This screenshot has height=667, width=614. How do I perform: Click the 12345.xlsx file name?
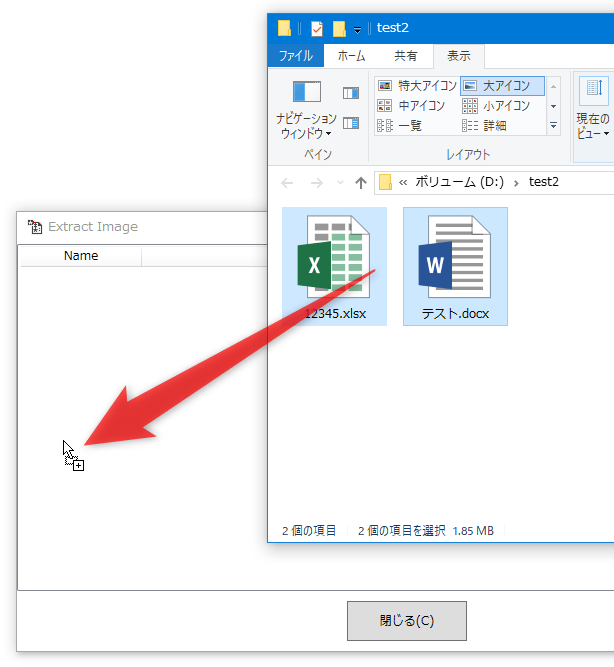pos(335,314)
